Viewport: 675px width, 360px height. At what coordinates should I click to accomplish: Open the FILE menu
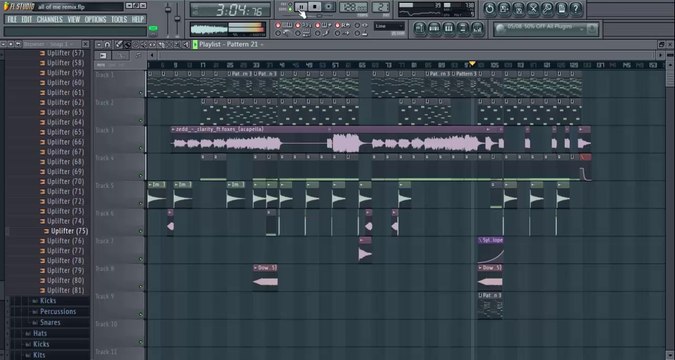12,19
